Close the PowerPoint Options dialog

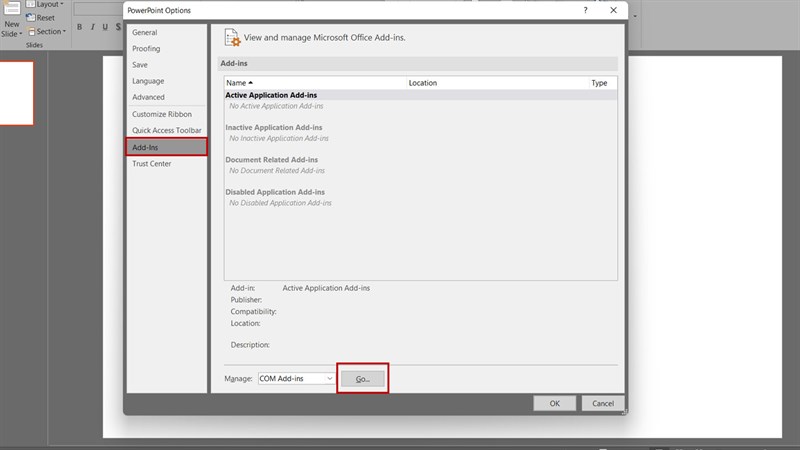(613, 10)
